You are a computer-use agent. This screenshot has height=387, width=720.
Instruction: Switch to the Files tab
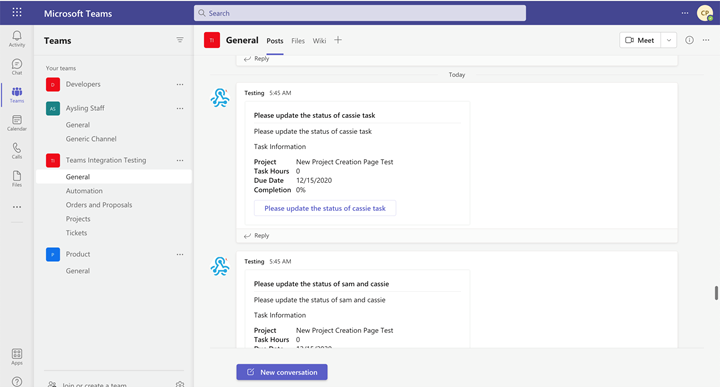click(x=298, y=41)
